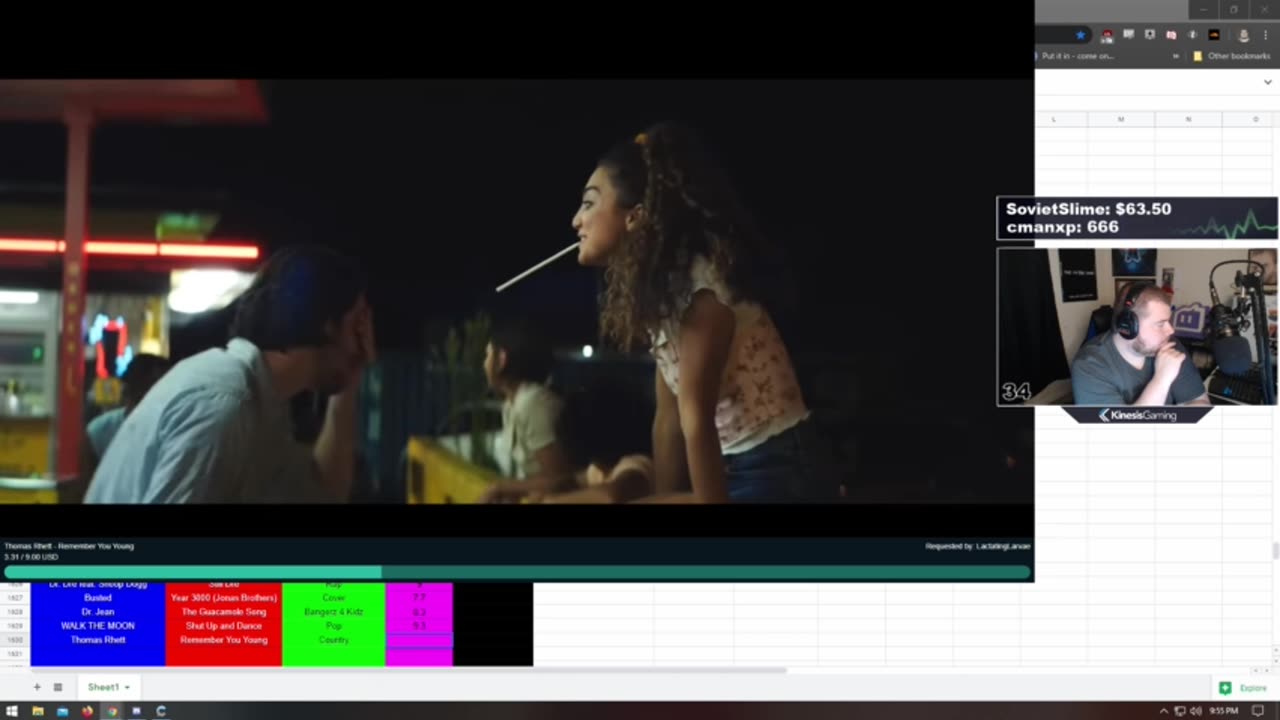This screenshot has width=1280, height=720.
Task: Collapse the Sheets header with the down chevron
Action: pos(1268,83)
